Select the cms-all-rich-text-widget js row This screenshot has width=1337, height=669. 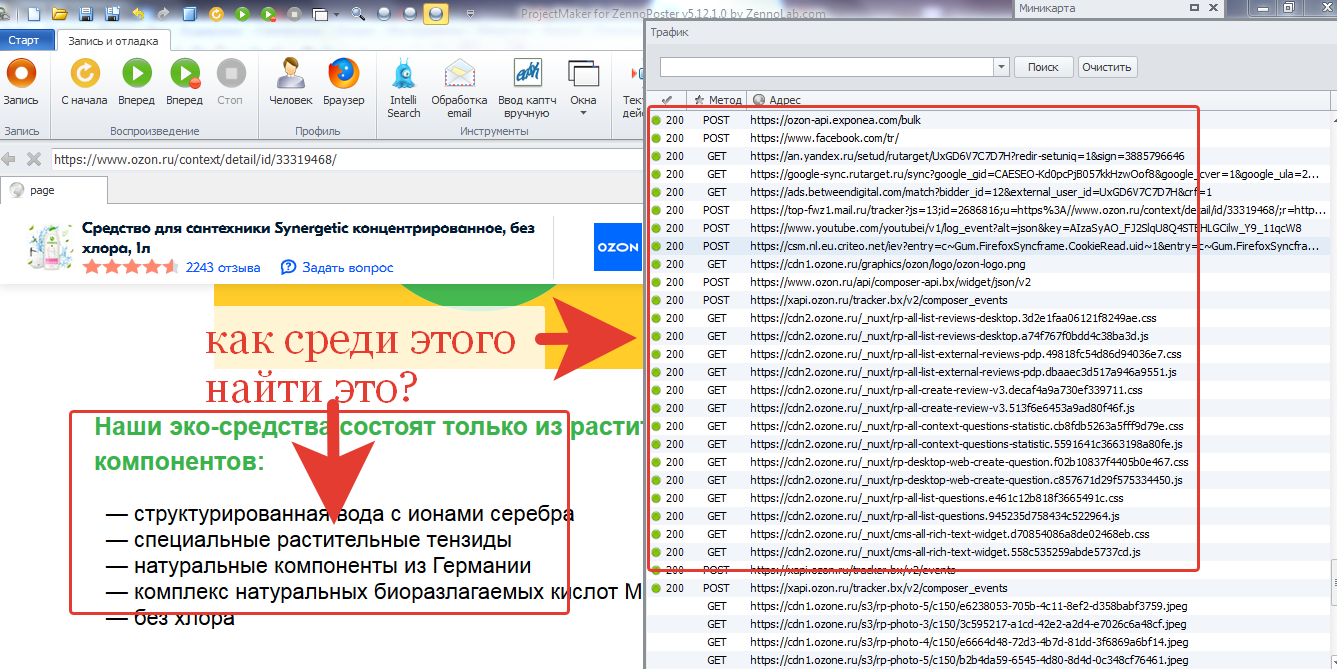tap(990, 552)
